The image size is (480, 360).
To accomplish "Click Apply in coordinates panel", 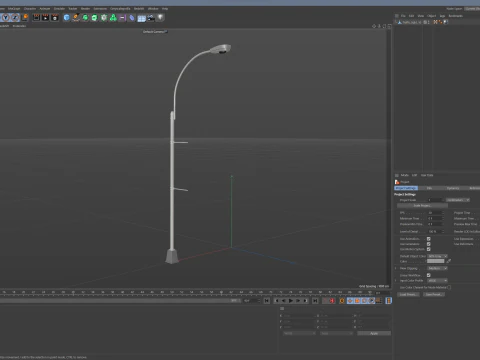I will coord(374,333).
